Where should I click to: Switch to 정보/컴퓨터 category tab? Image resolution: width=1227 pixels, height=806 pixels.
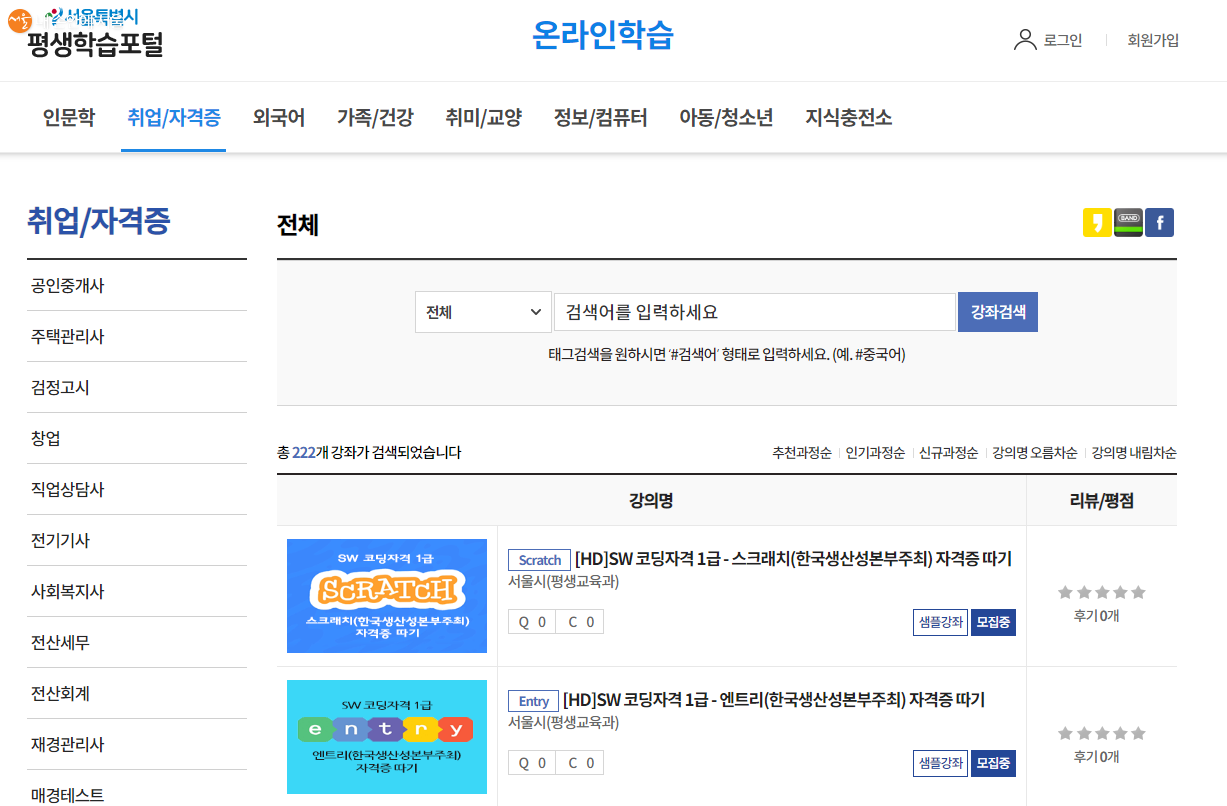600,118
